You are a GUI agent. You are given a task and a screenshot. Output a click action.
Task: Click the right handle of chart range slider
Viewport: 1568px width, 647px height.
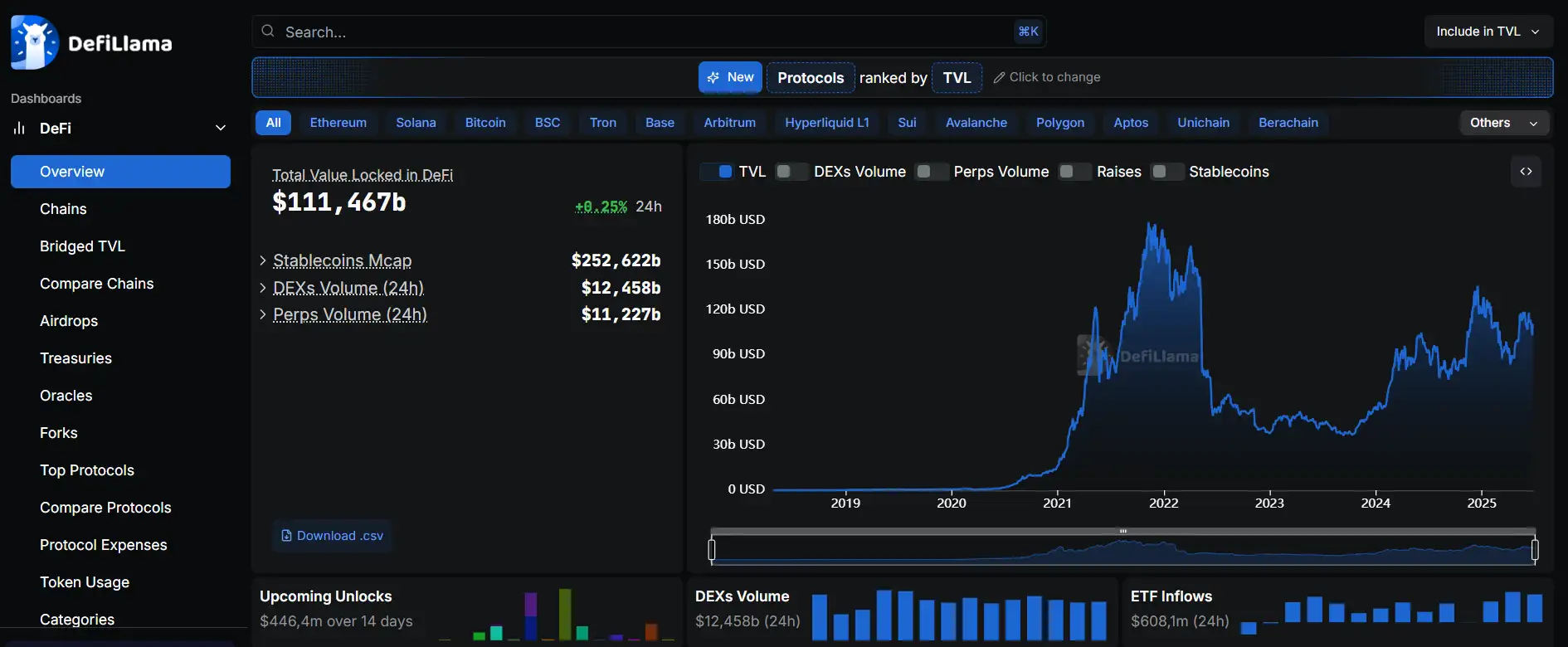1534,549
